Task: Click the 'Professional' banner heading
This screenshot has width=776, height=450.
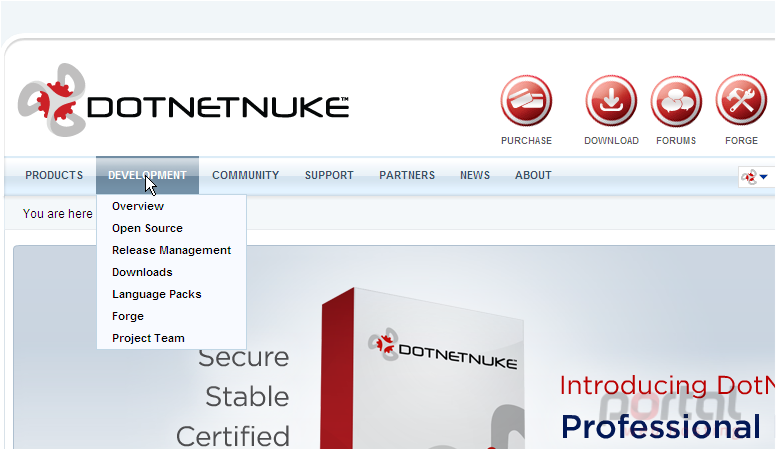Action: [661, 427]
